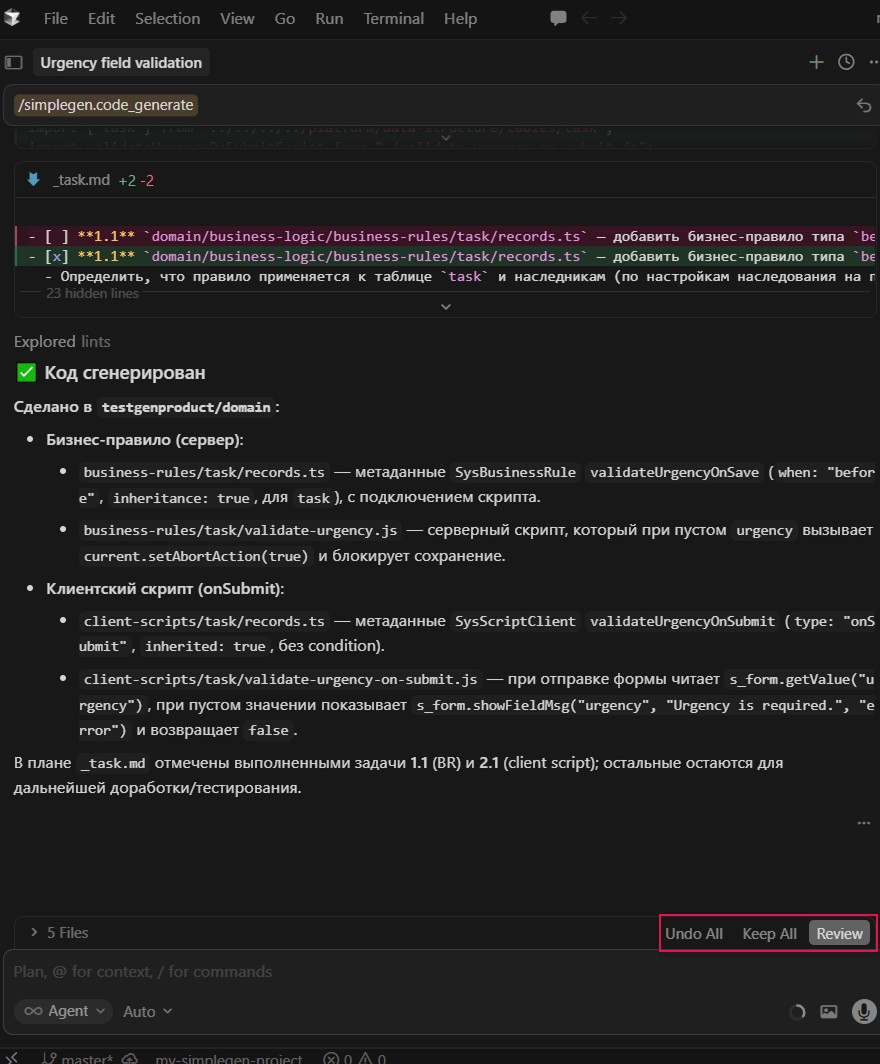Open chat history clock icon
Viewport: 880px width, 1064px height.
pyautogui.click(x=846, y=62)
